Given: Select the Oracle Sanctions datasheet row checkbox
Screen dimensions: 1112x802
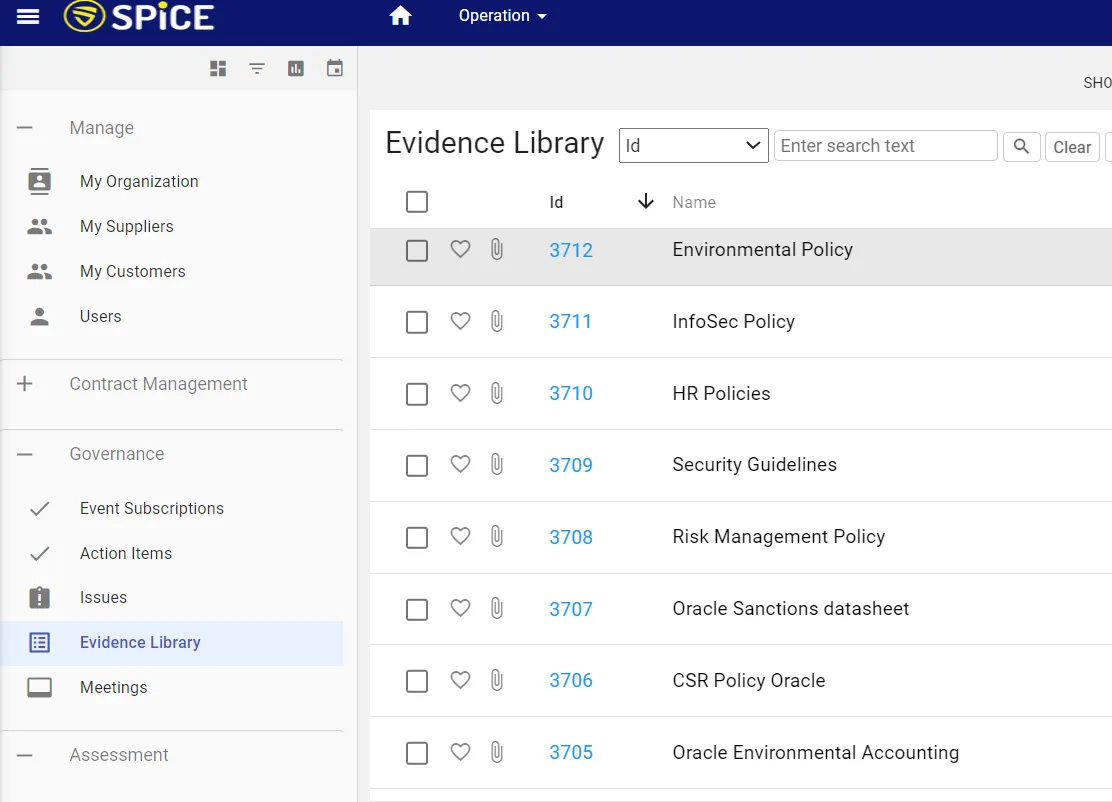Looking at the screenshot, I should click(x=417, y=609).
